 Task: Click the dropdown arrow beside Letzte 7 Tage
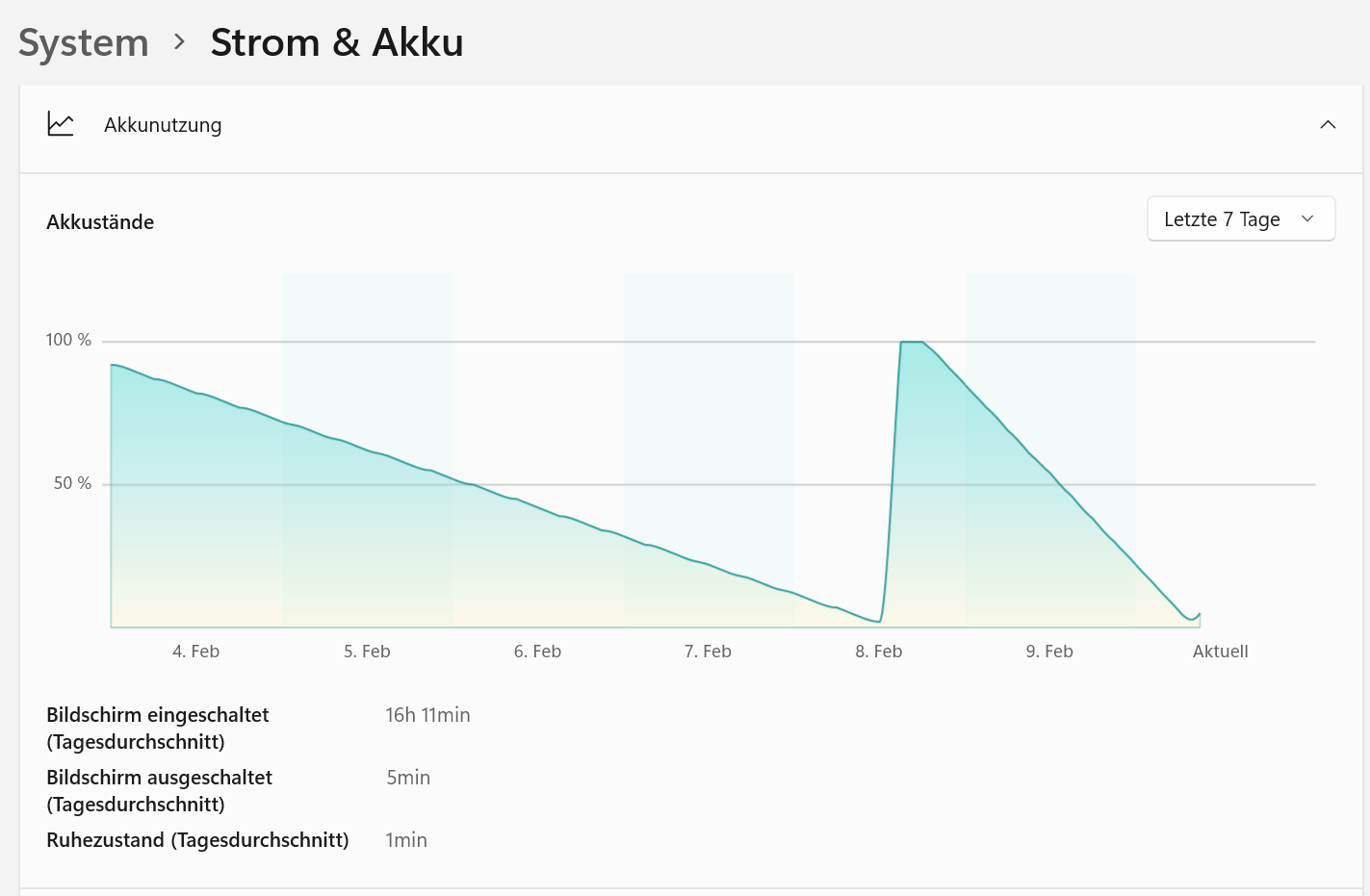click(1307, 218)
